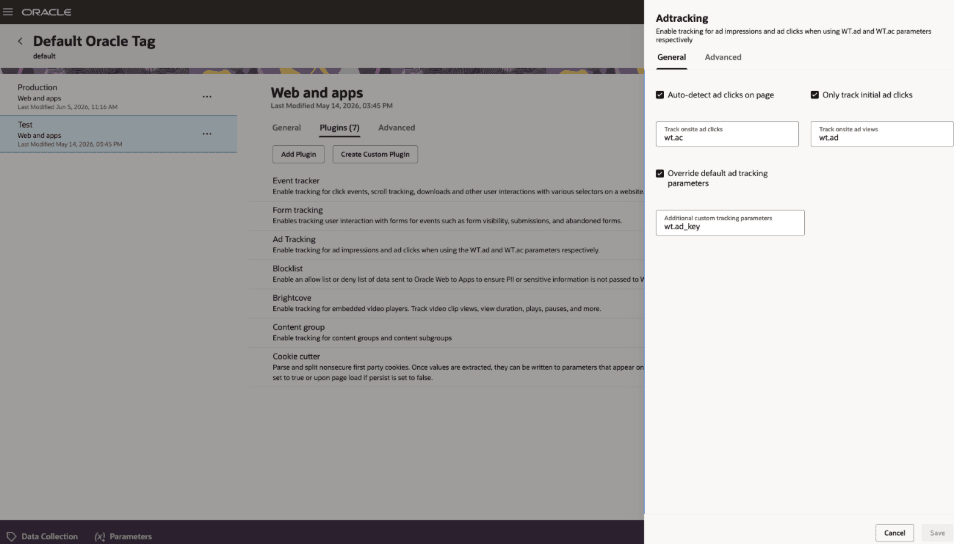Edit Additional custom tracking parameters field
The image size is (954, 544).
tap(730, 223)
